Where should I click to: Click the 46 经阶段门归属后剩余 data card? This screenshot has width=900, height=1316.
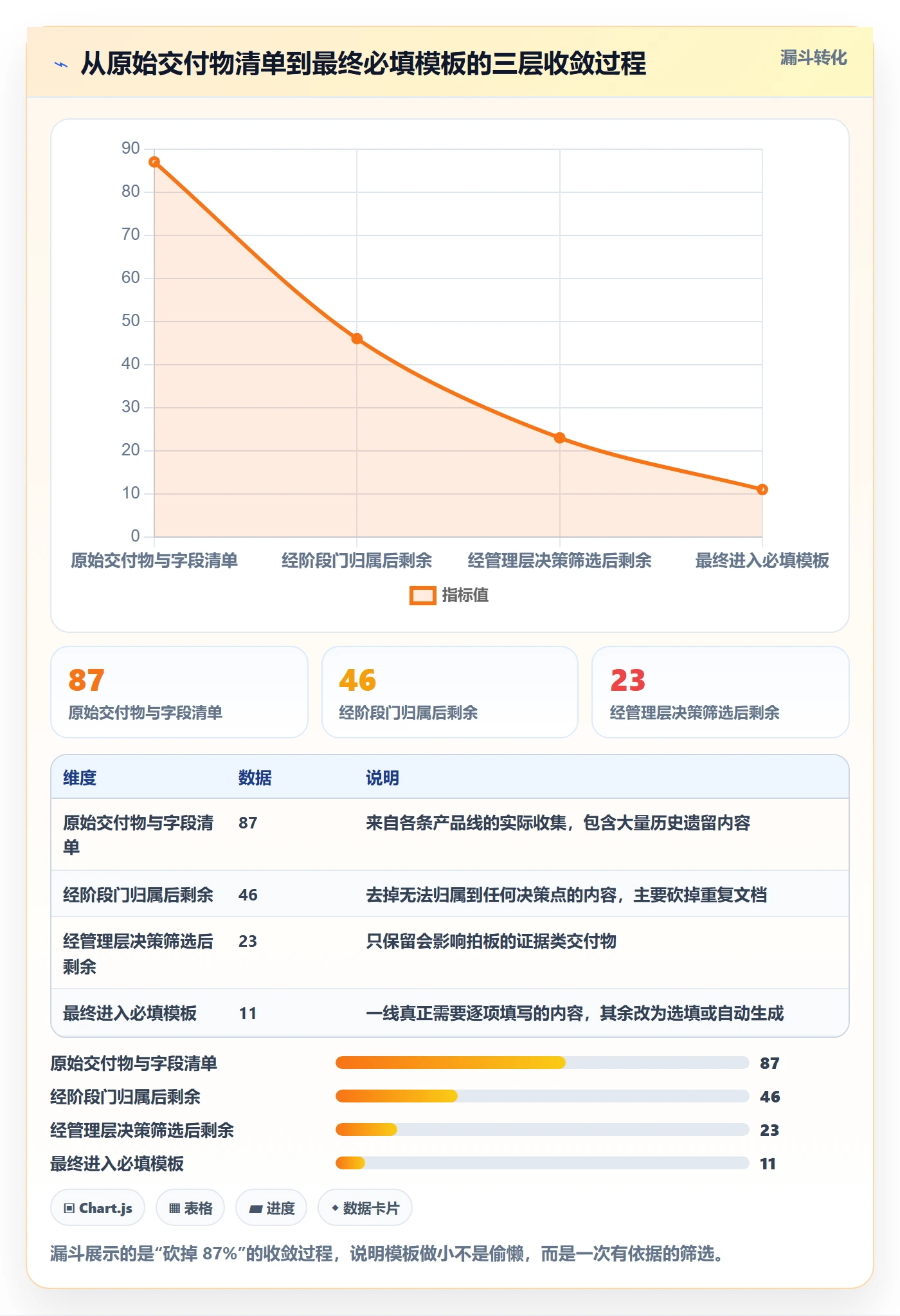click(x=450, y=692)
